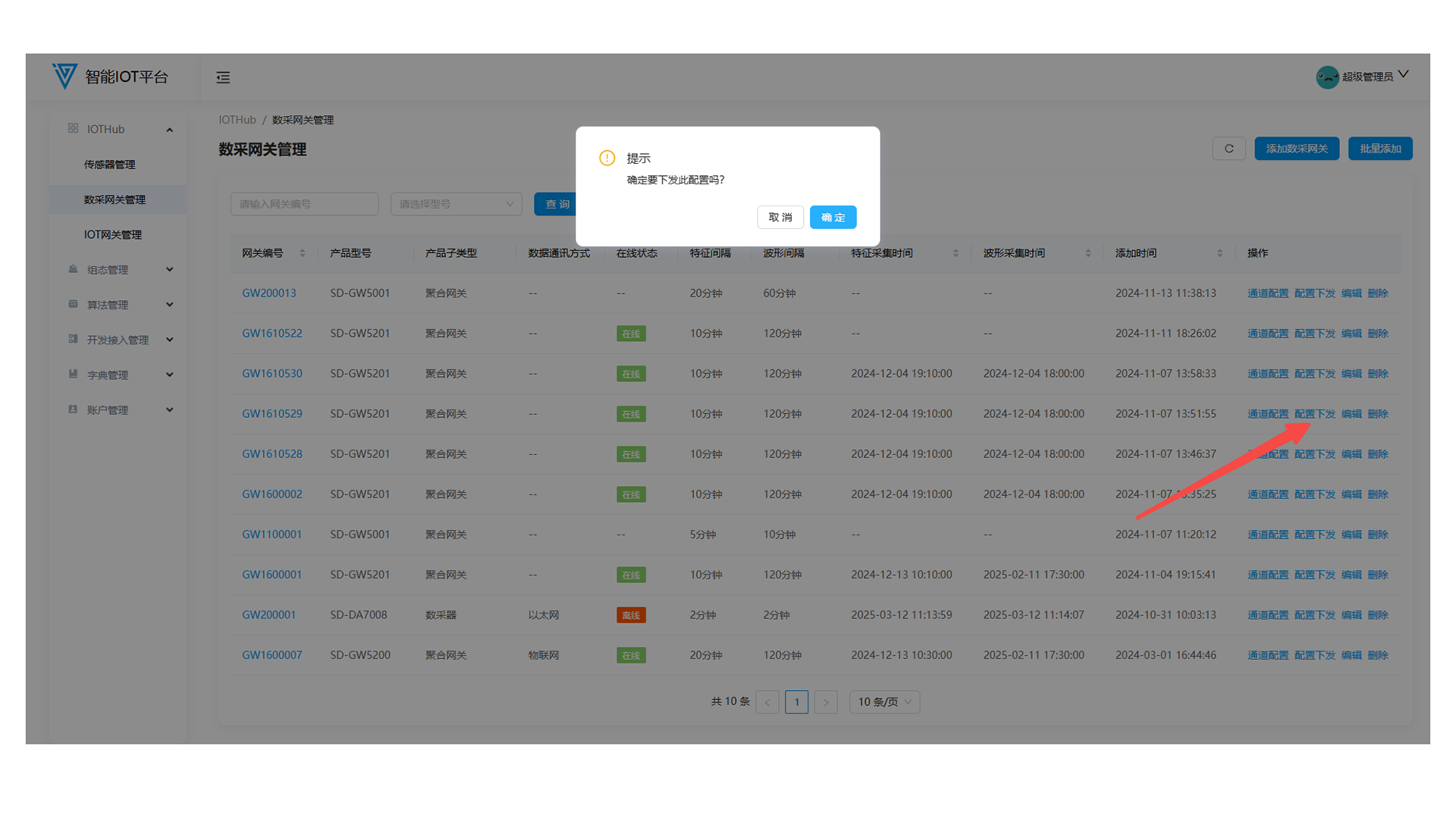The height and width of the screenshot is (819, 1456).
Task: Sort by 添加时间 column
Action: pyautogui.click(x=1219, y=253)
